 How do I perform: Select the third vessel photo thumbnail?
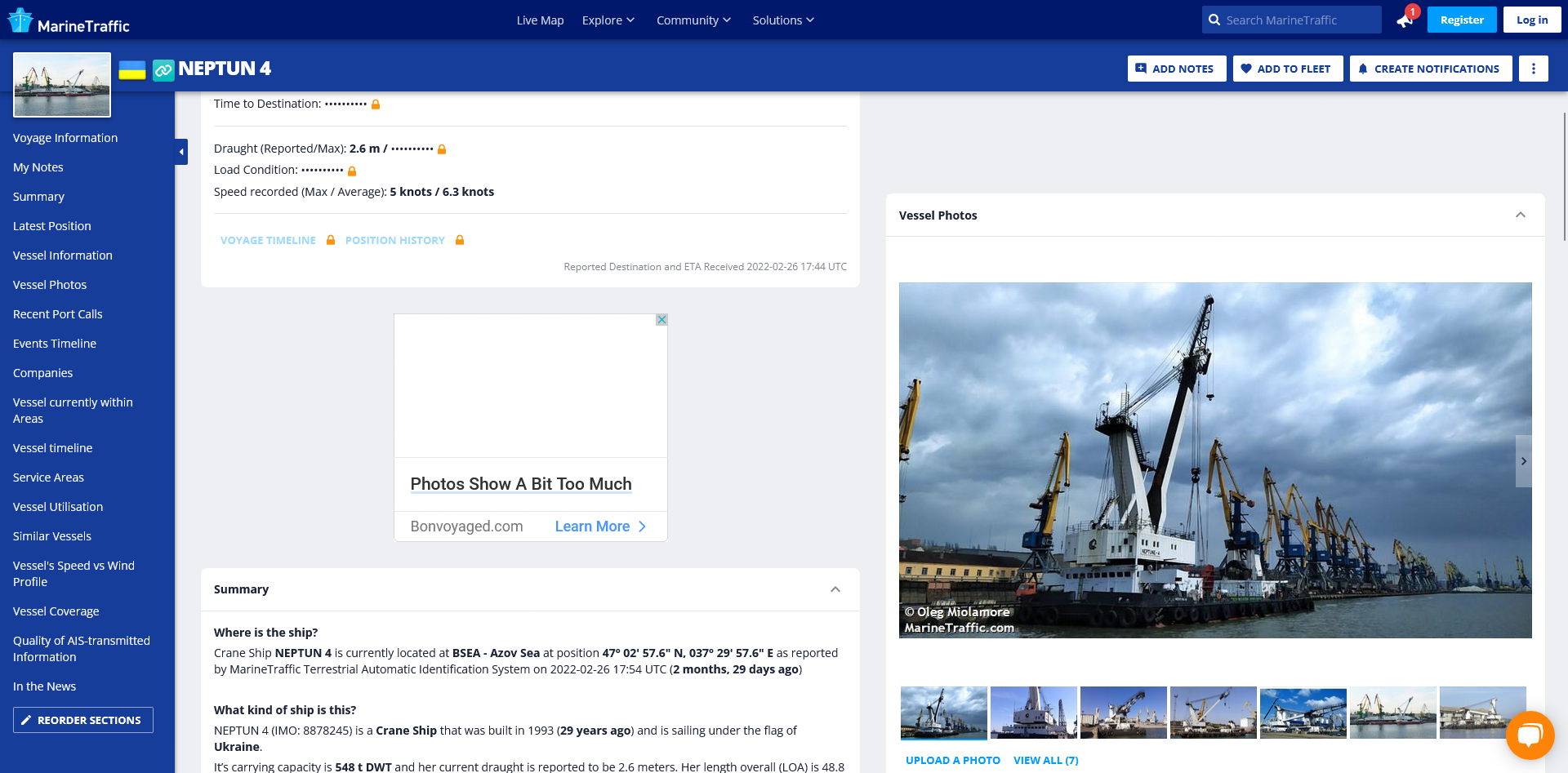point(1124,713)
